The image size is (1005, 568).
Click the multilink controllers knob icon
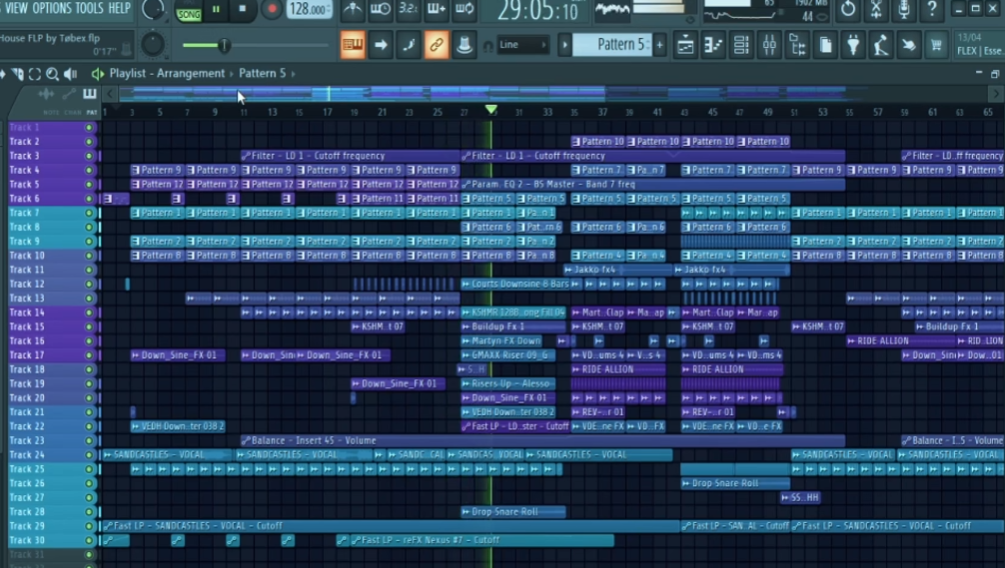pos(465,45)
